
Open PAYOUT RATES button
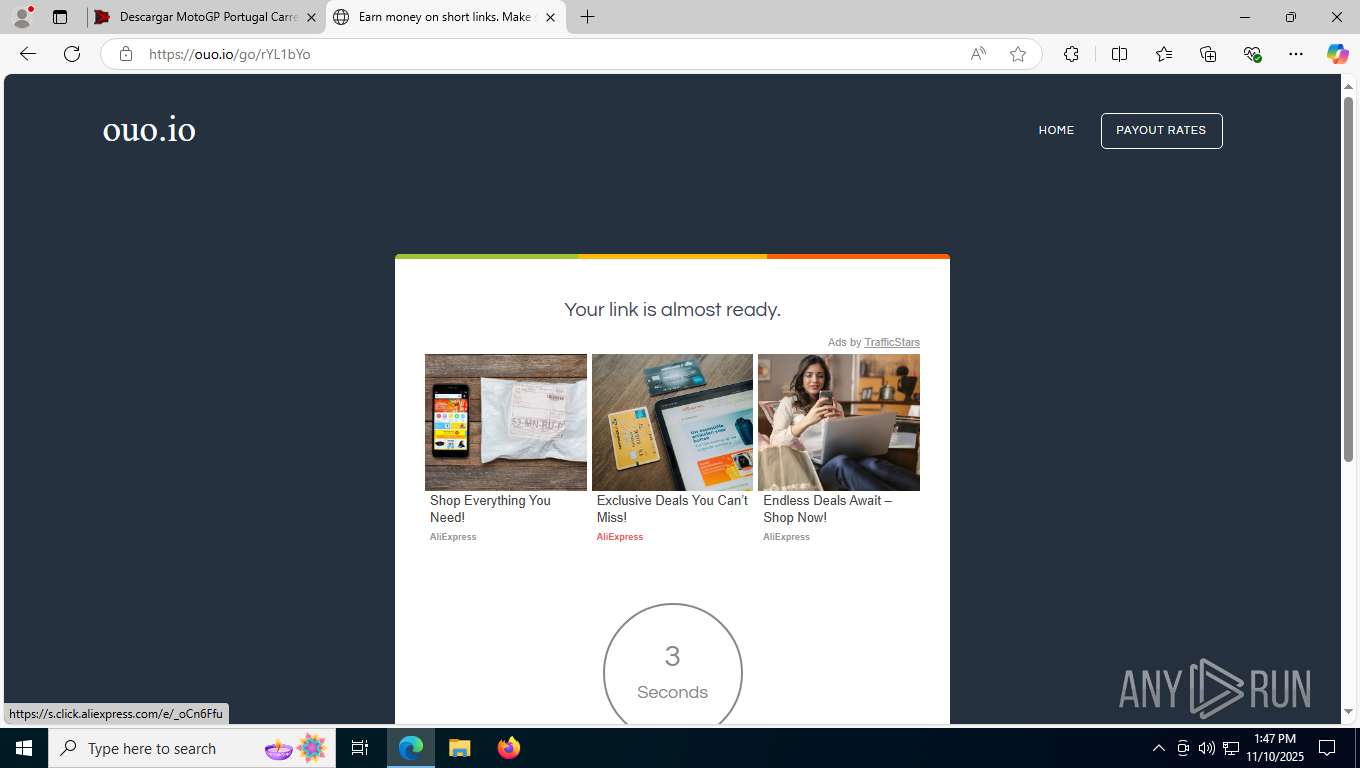[1161, 130]
